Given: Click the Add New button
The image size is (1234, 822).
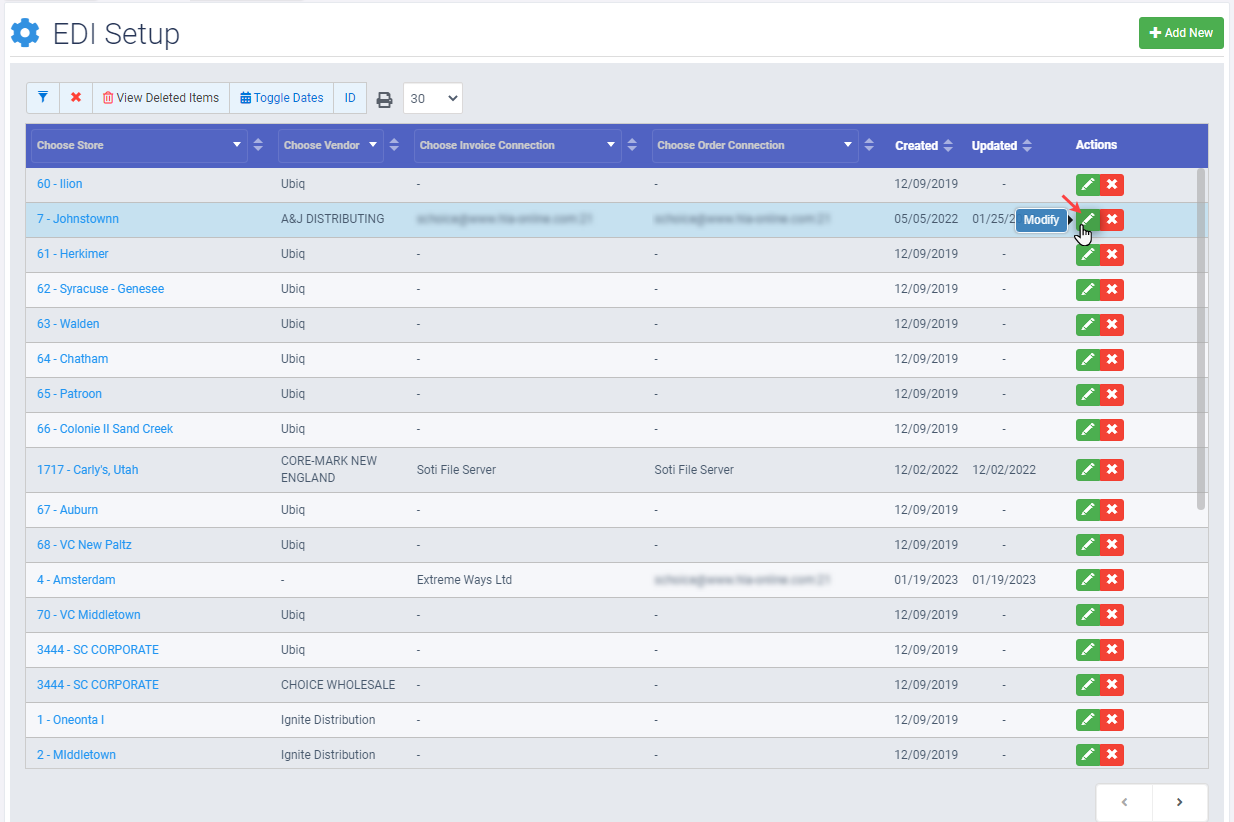Looking at the screenshot, I should [1181, 33].
